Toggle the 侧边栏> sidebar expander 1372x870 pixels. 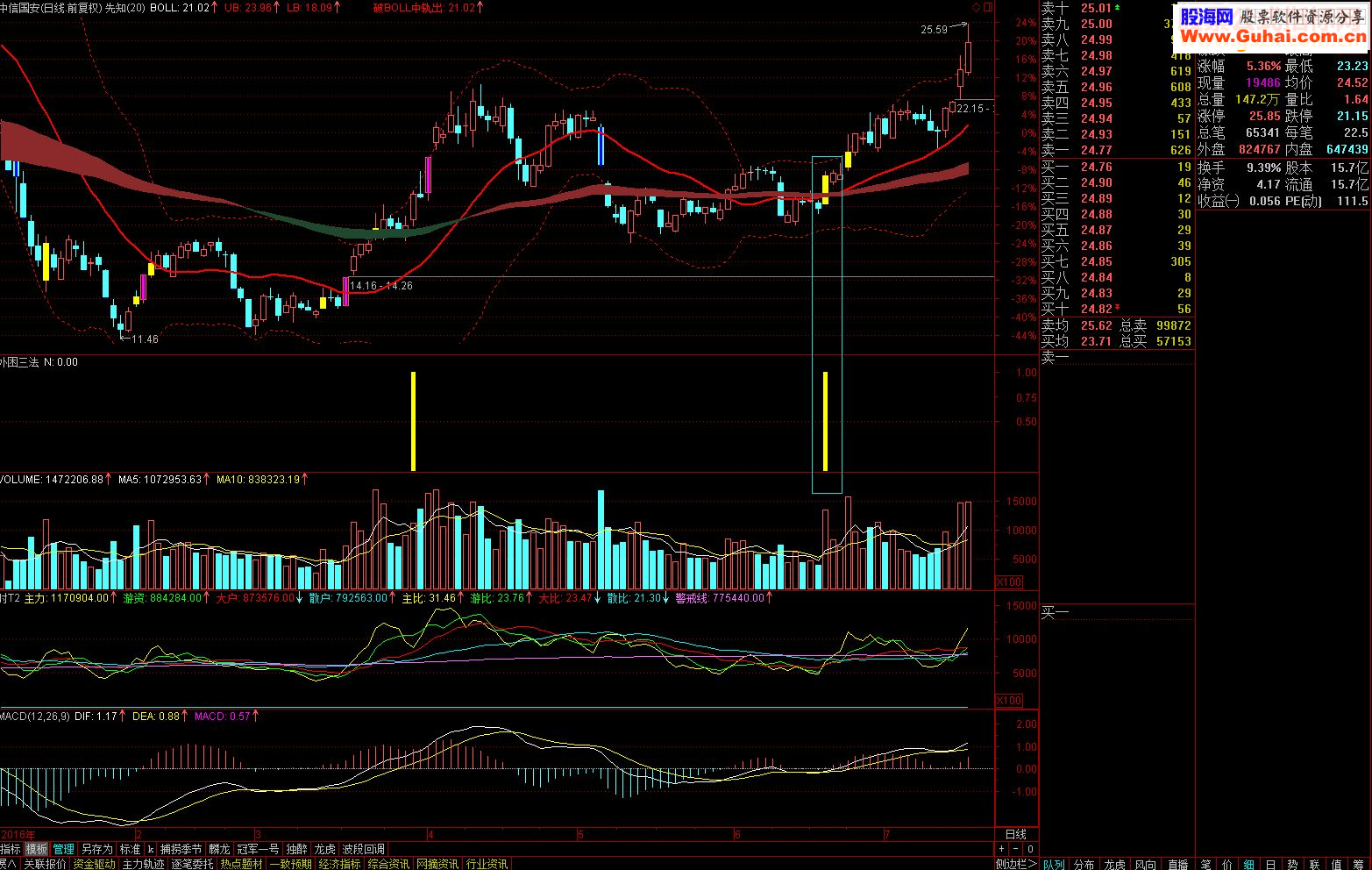1017,864
